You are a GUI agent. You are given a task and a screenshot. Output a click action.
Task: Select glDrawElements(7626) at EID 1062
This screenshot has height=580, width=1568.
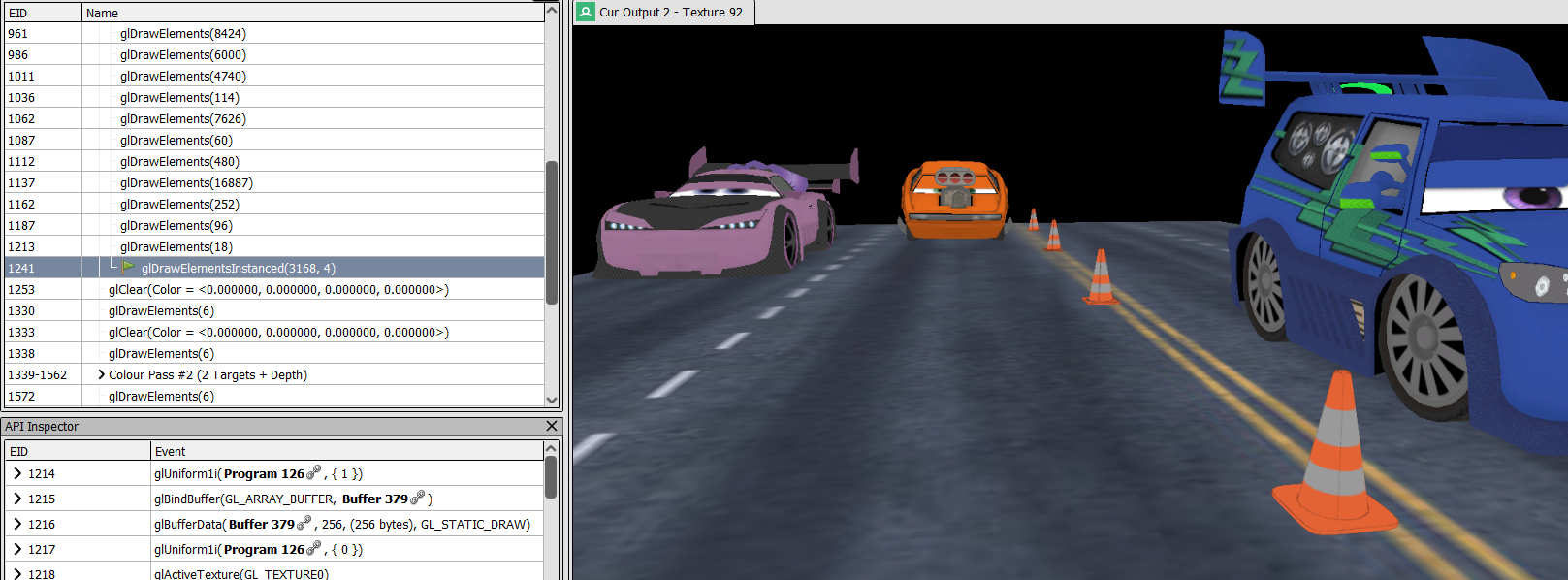pyautogui.click(x=183, y=118)
